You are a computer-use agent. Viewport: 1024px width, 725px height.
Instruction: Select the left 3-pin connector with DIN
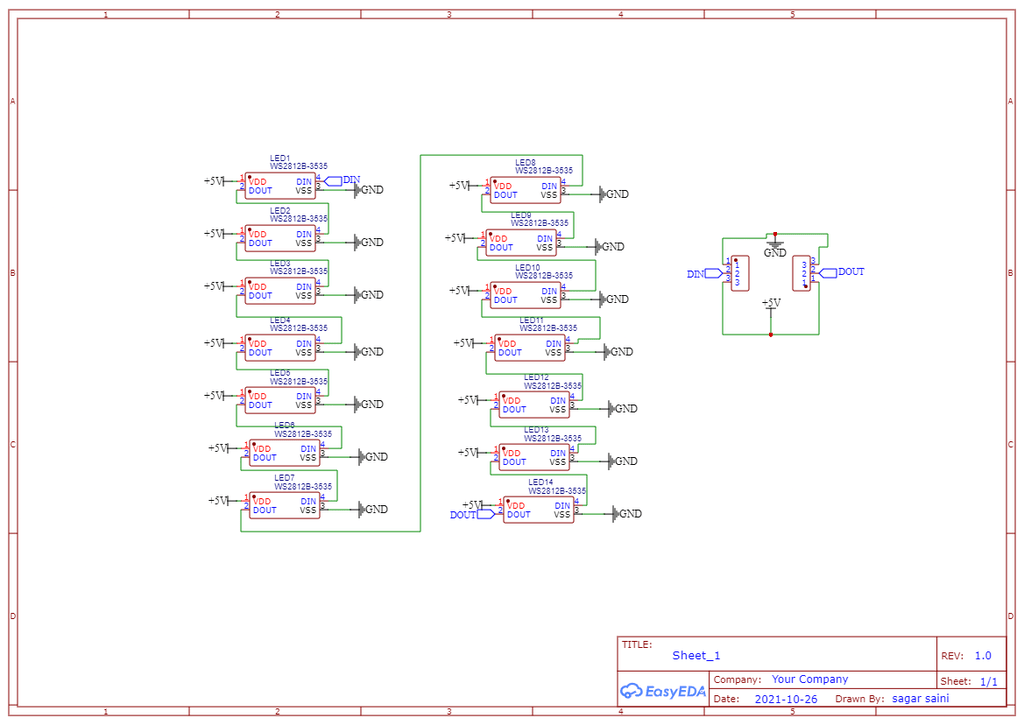(x=740, y=273)
